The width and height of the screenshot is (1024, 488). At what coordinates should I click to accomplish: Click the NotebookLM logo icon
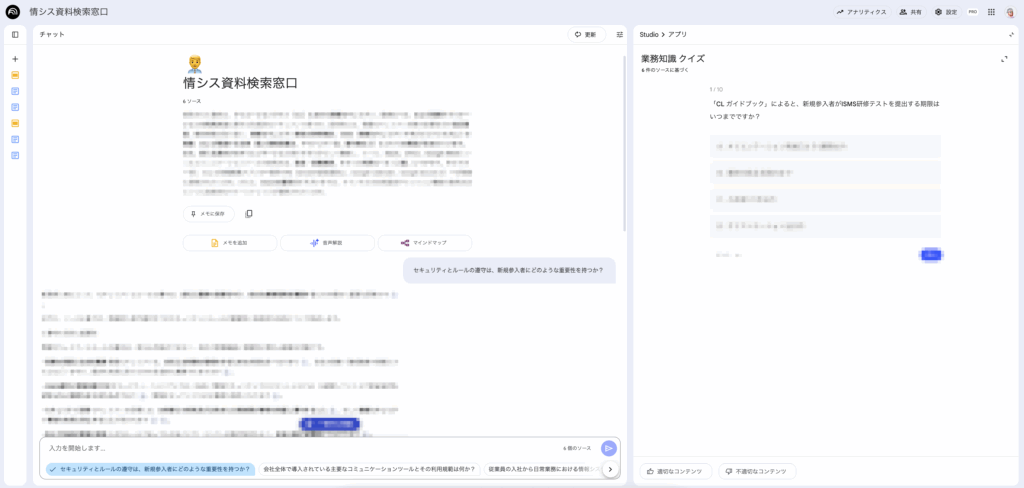[x=13, y=12]
